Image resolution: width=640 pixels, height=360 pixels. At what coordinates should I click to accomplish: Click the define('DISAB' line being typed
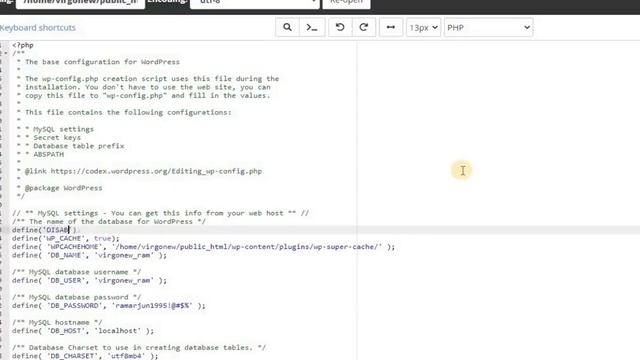click(x=44, y=230)
